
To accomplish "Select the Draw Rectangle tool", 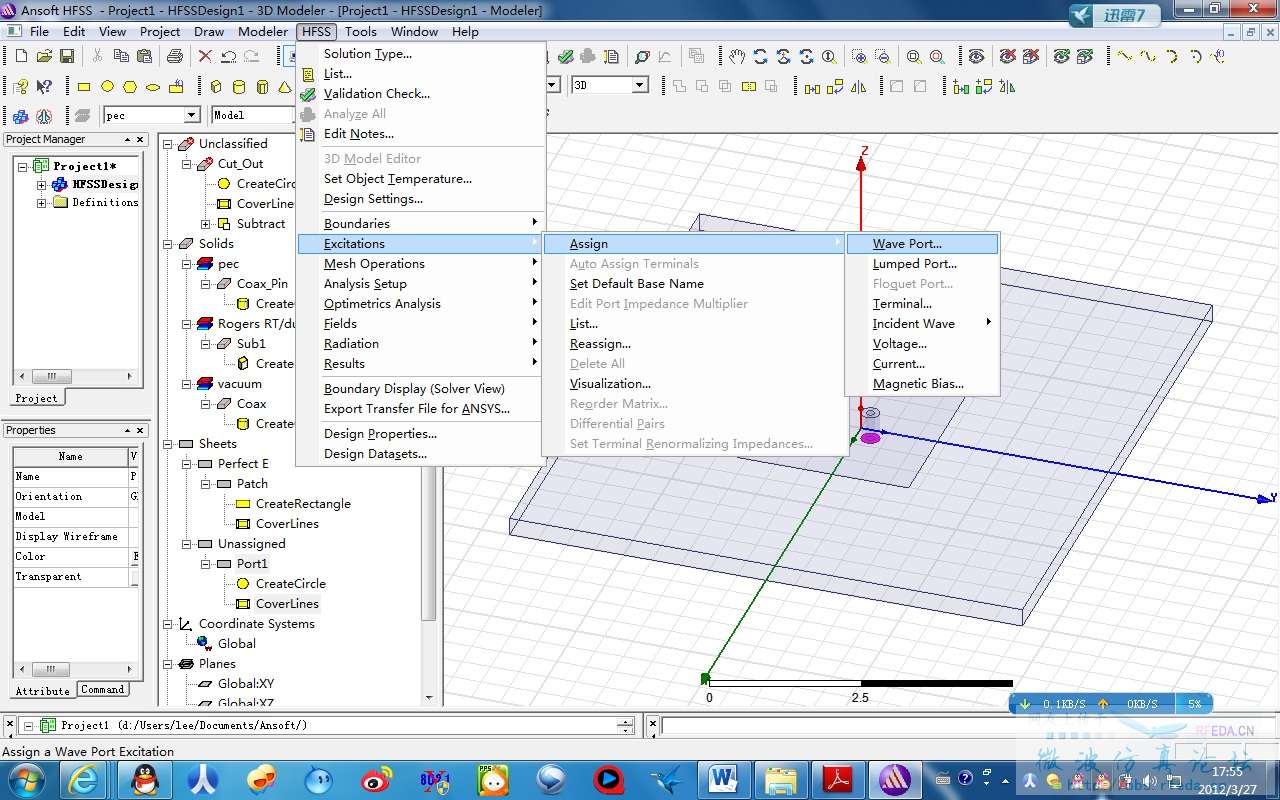I will pyautogui.click(x=84, y=87).
